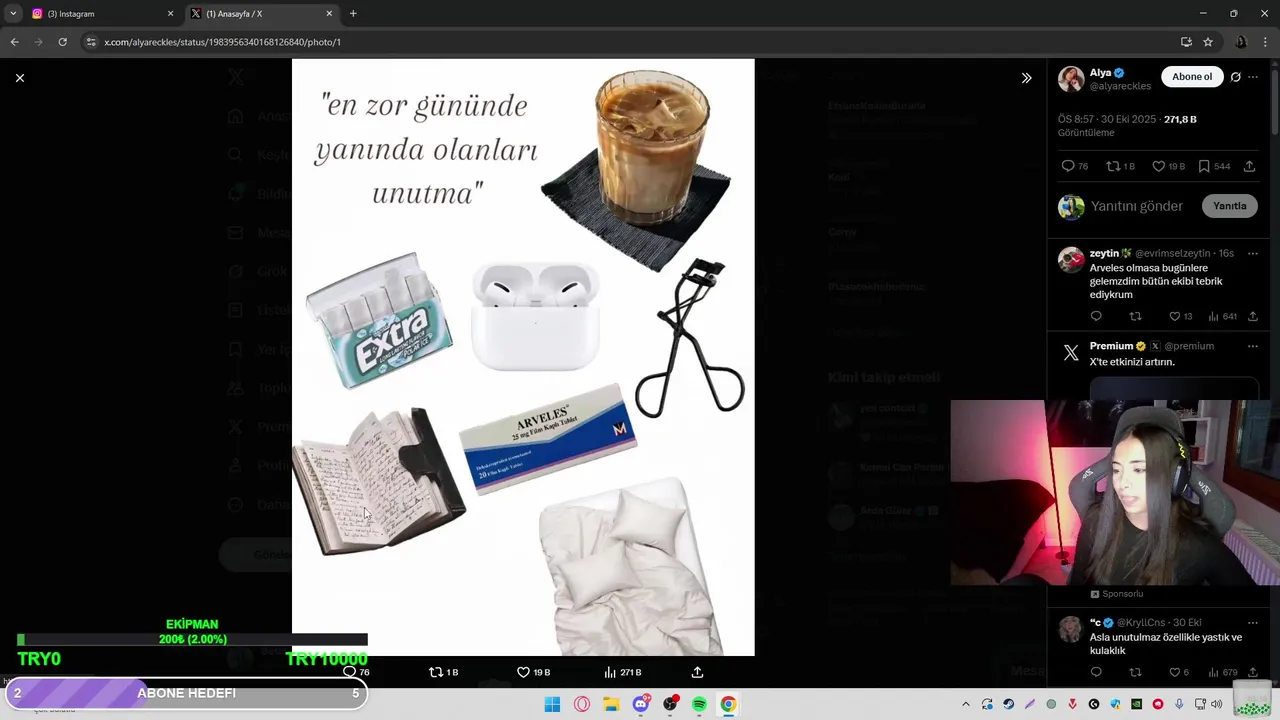Click the Chrome icon in the taskbar

[x=728, y=704]
